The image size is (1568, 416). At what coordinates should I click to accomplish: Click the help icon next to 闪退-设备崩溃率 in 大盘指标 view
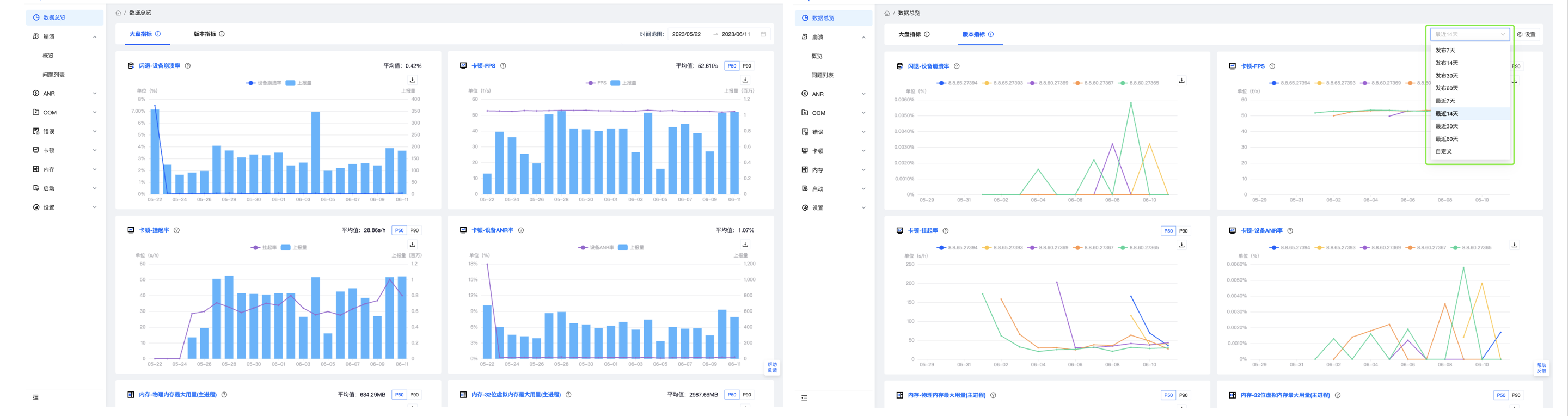187,66
